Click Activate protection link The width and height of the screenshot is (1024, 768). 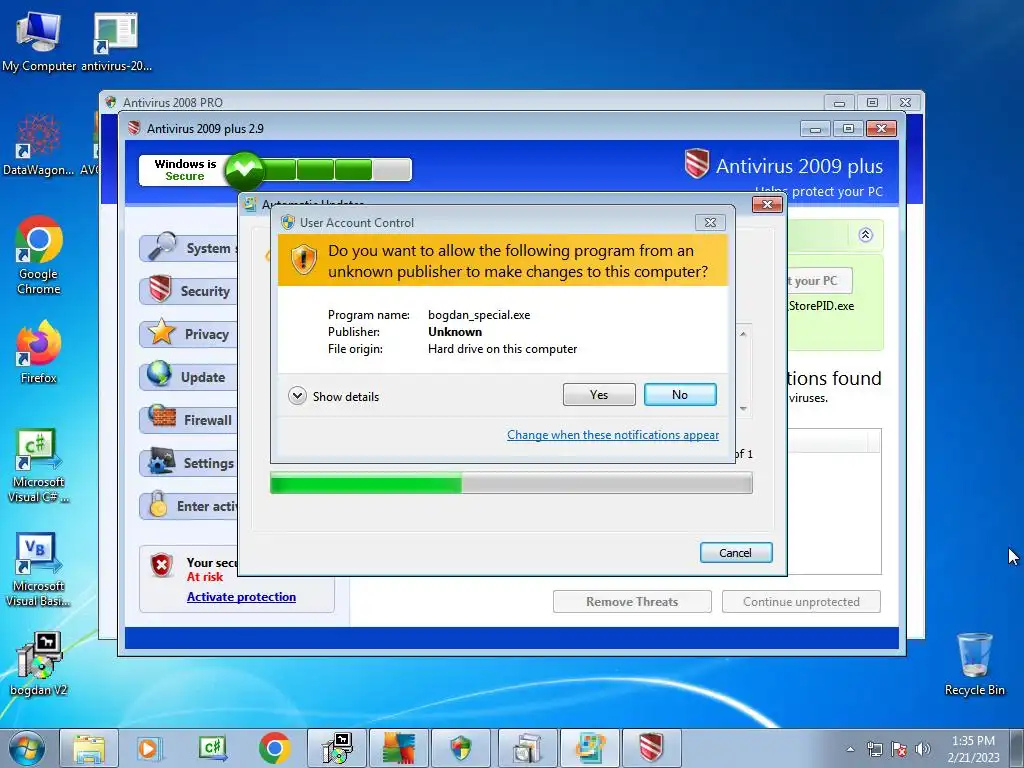click(x=241, y=597)
